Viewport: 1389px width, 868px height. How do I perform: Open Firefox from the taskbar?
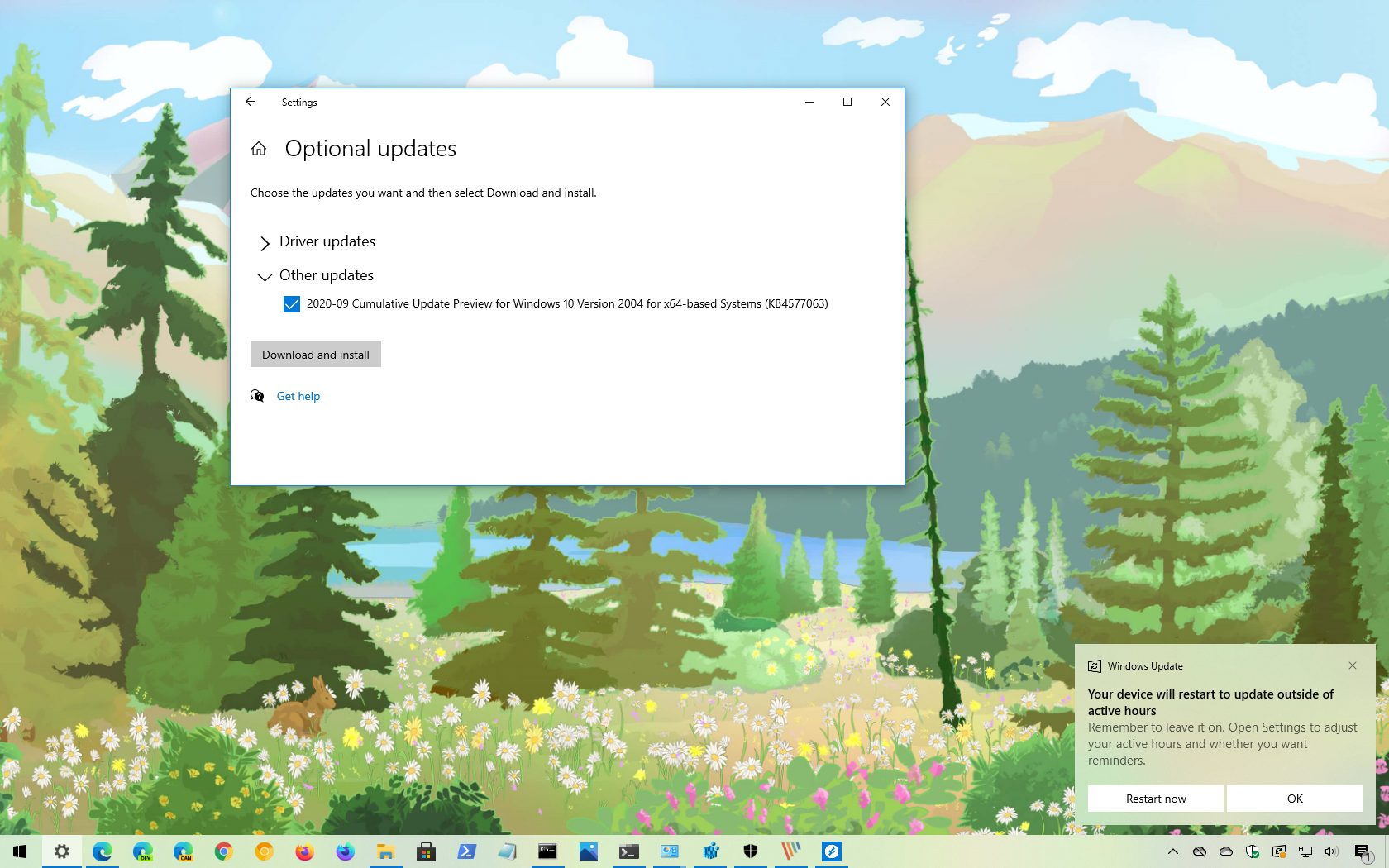(304, 851)
